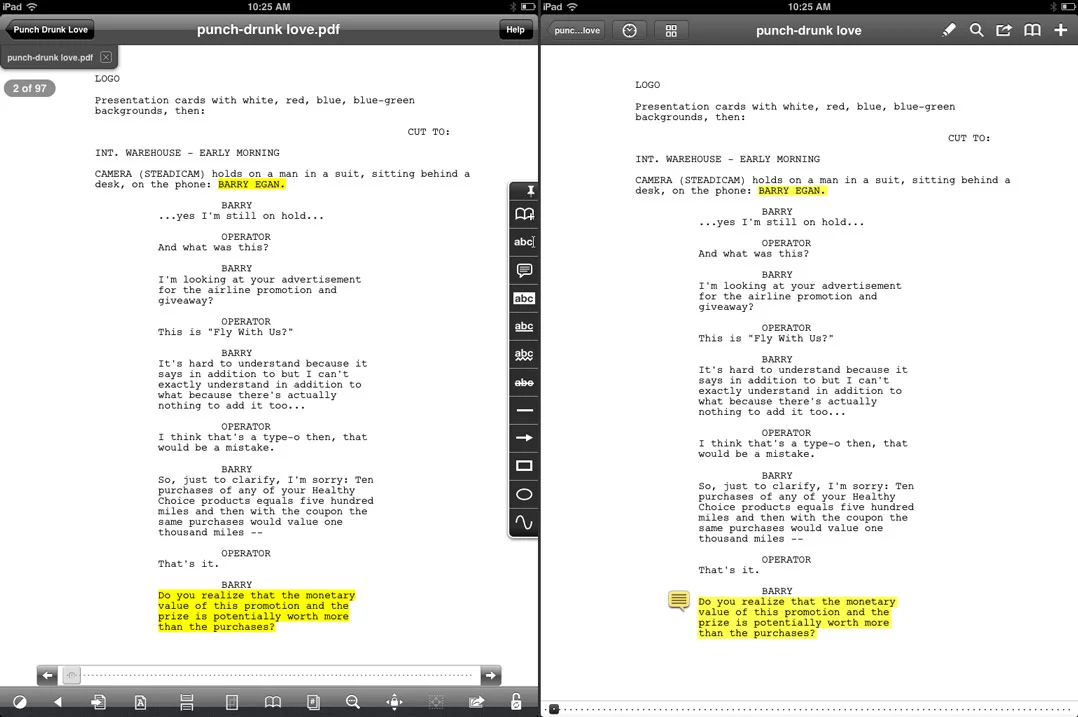Image resolution: width=1078 pixels, height=717 pixels.
Task: Toggle the rotation lock padlock icon
Action: (x=516, y=701)
